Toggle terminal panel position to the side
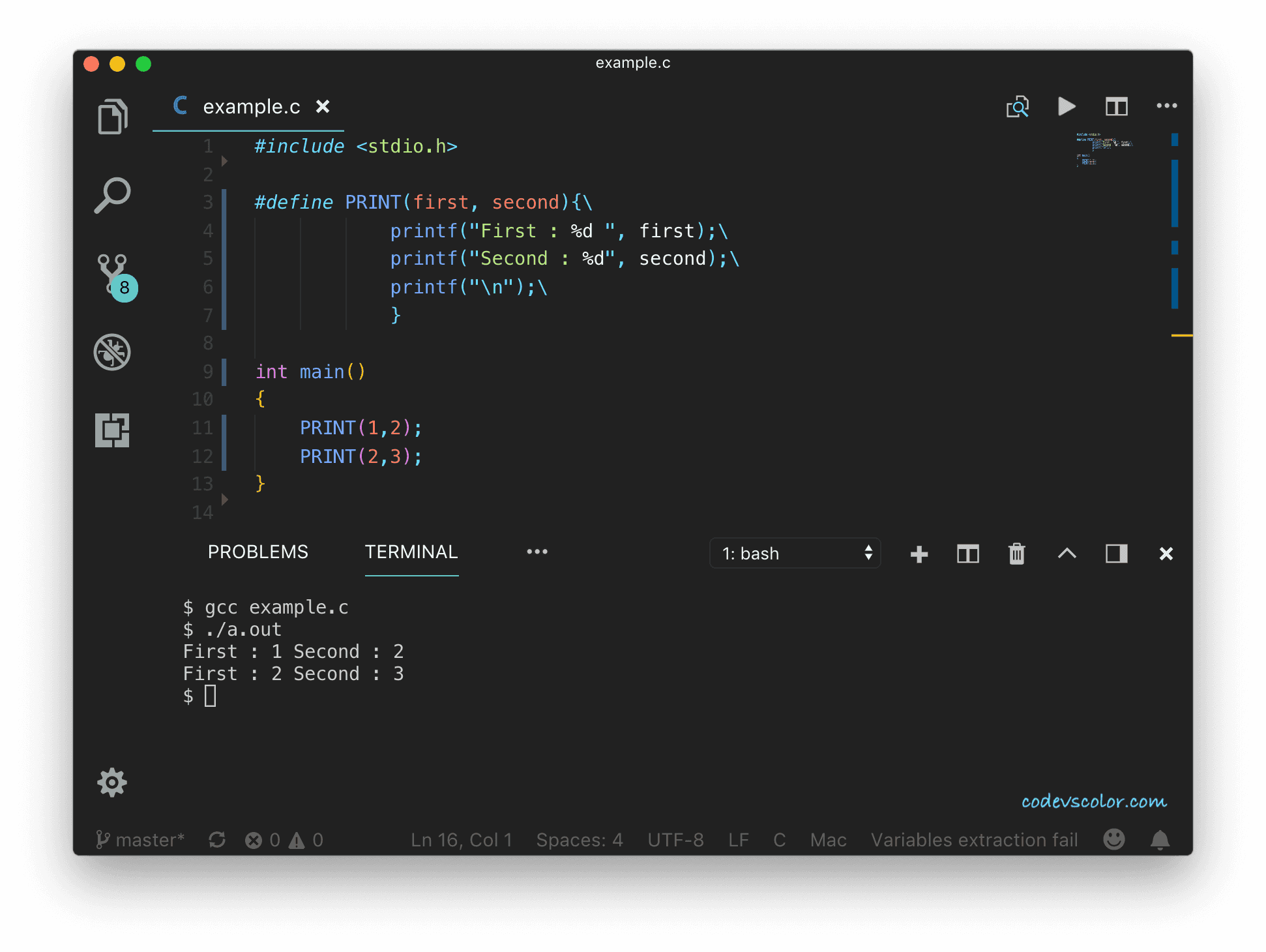The height and width of the screenshot is (952, 1266). (x=1116, y=554)
